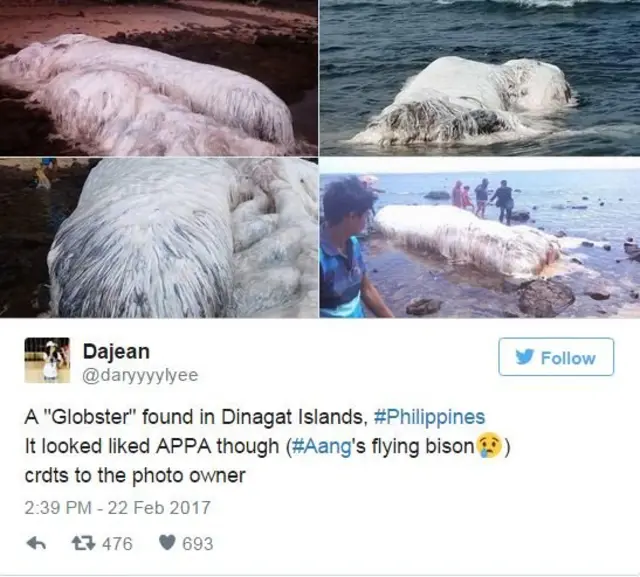Like the tweet via heart icon
Screen dimensions: 640x577
point(167,543)
